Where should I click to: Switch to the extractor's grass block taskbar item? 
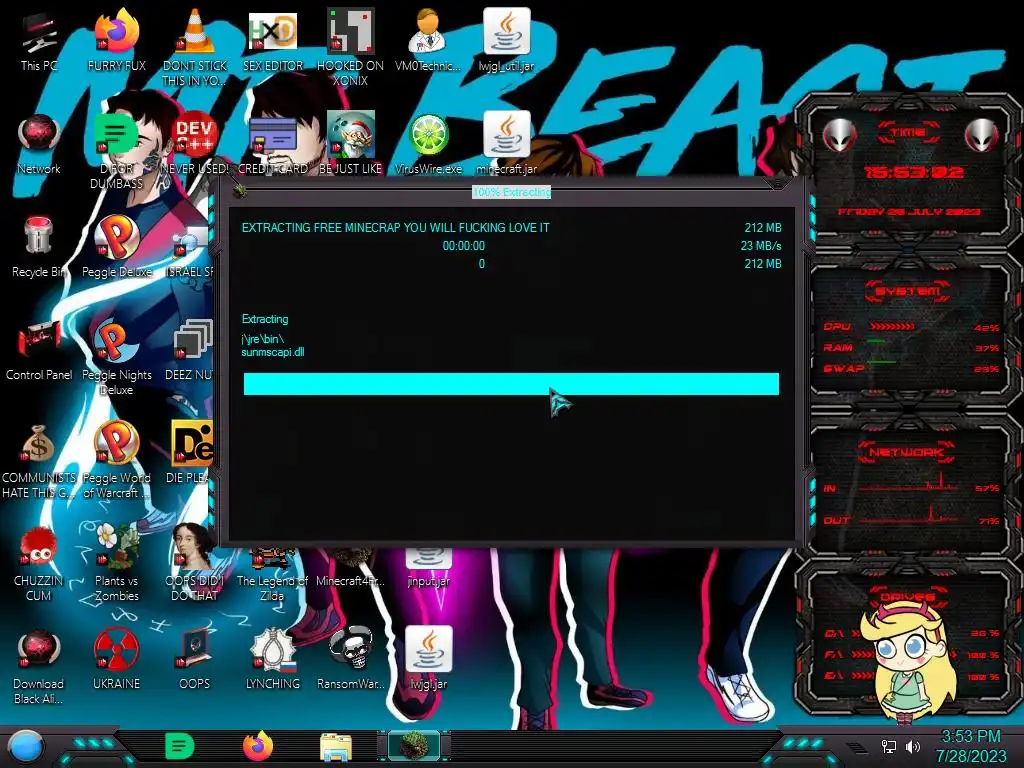tap(414, 745)
